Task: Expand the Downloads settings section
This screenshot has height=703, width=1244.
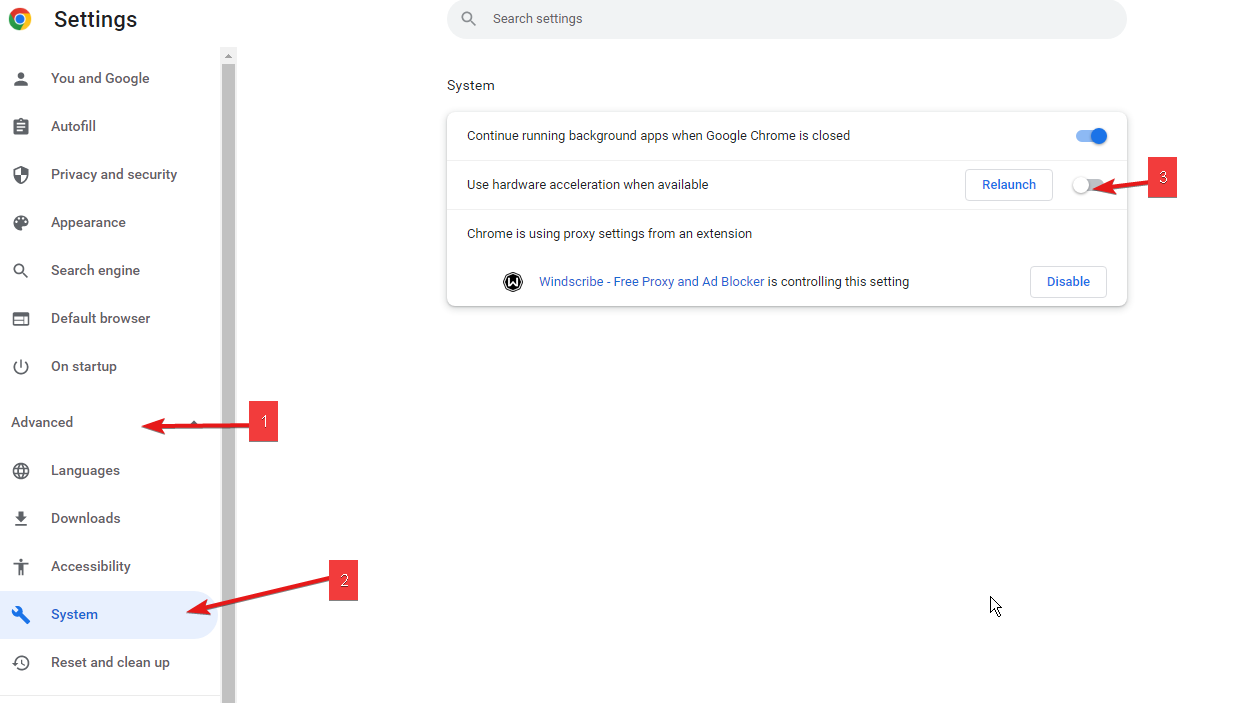Action: click(x=85, y=518)
